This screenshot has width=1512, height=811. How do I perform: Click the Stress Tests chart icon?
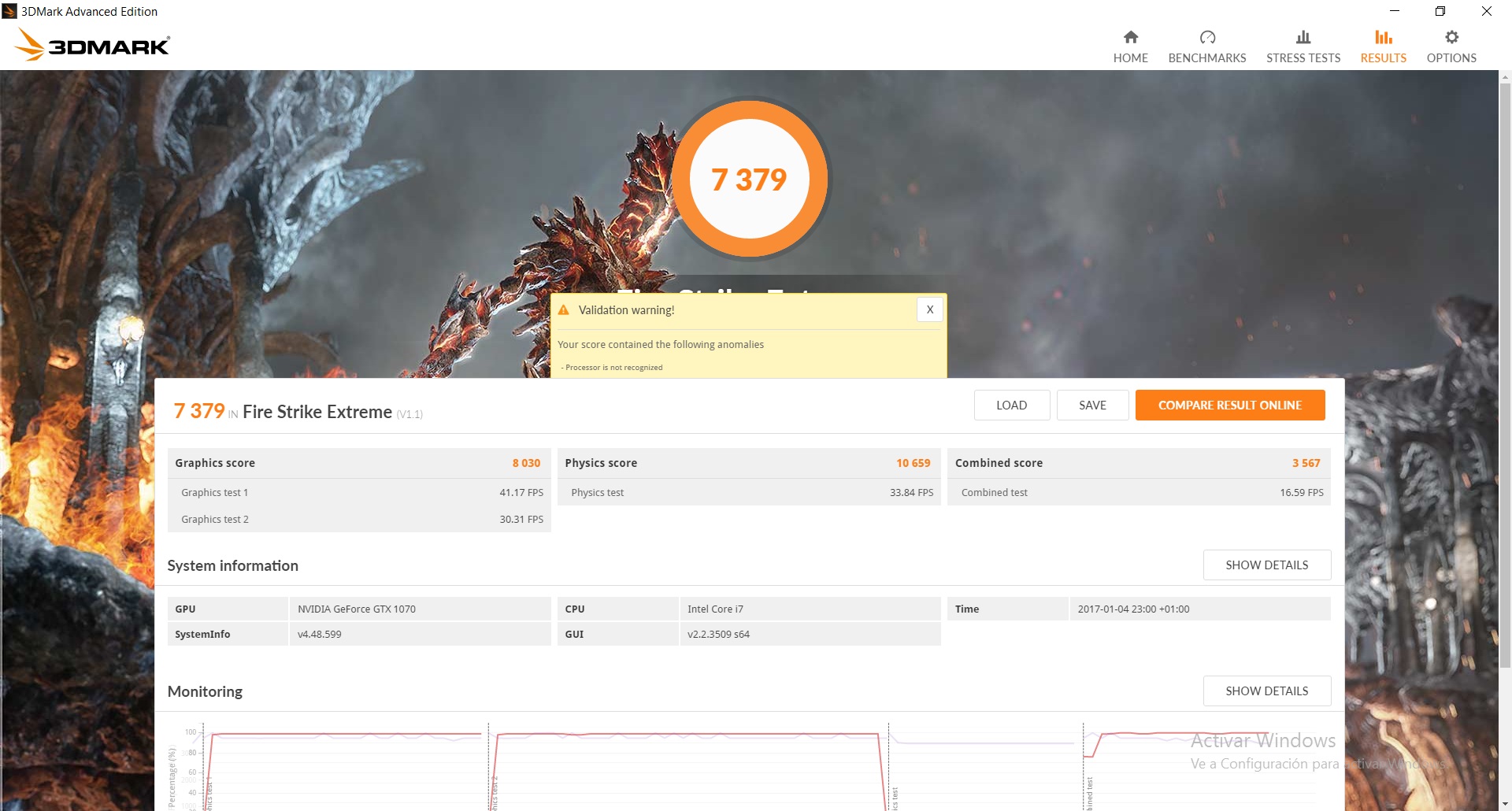click(x=1303, y=37)
